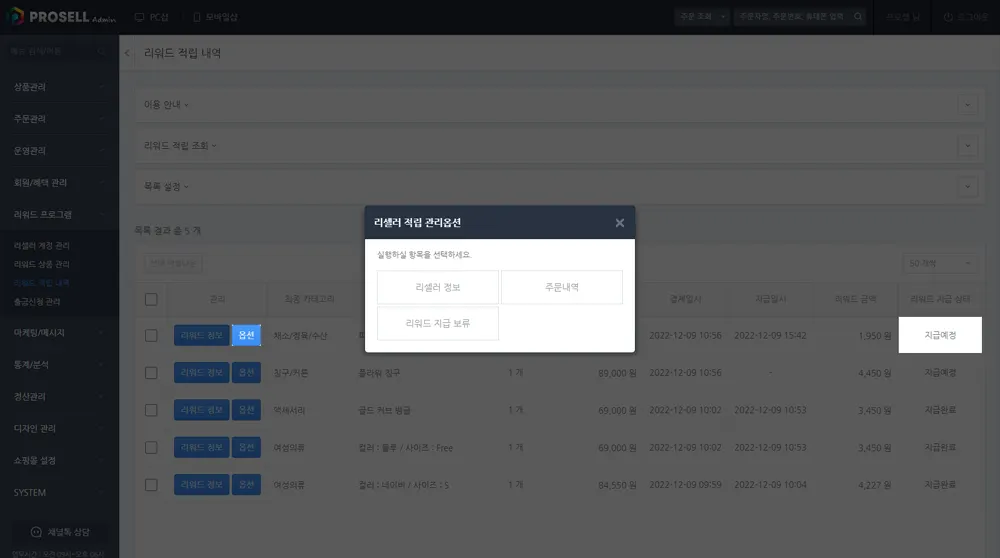Open 채널톡 상담 chat
This screenshot has width=1000, height=558.
pyautogui.click(x=59, y=532)
